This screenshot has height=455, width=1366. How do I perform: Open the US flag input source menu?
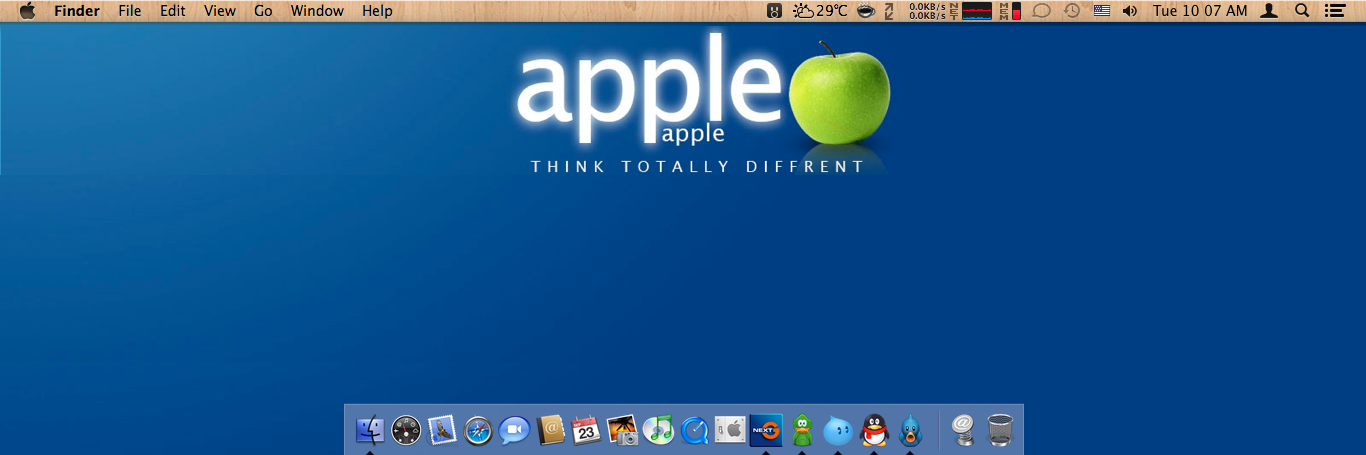point(1102,11)
